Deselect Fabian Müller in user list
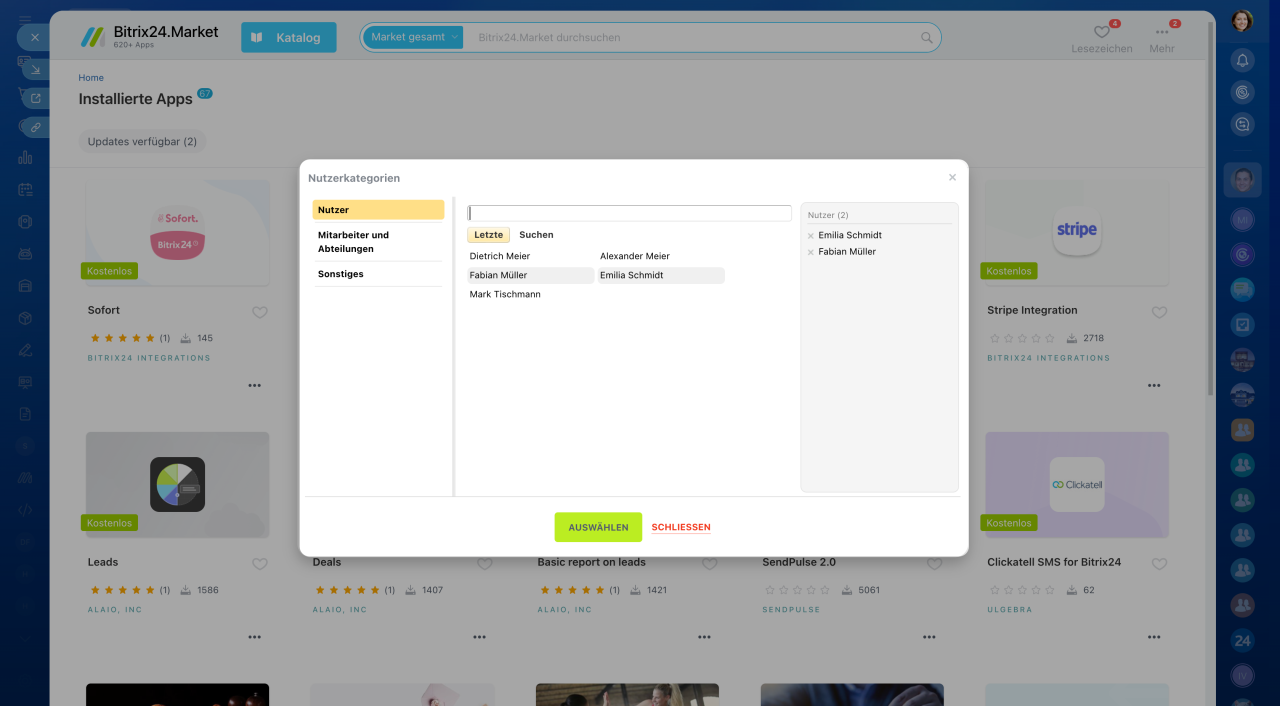This screenshot has height=706, width=1280. (530, 275)
